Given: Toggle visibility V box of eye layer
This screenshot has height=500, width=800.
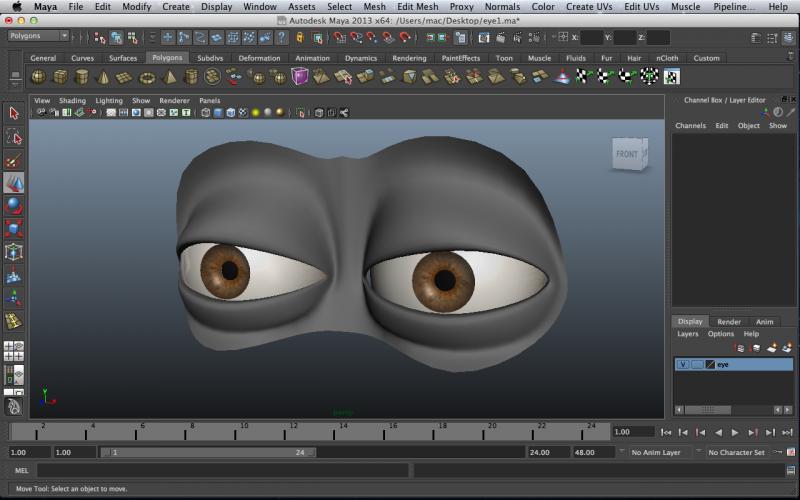Looking at the screenshot, I should pyautogui.click(x=683, y=365).
